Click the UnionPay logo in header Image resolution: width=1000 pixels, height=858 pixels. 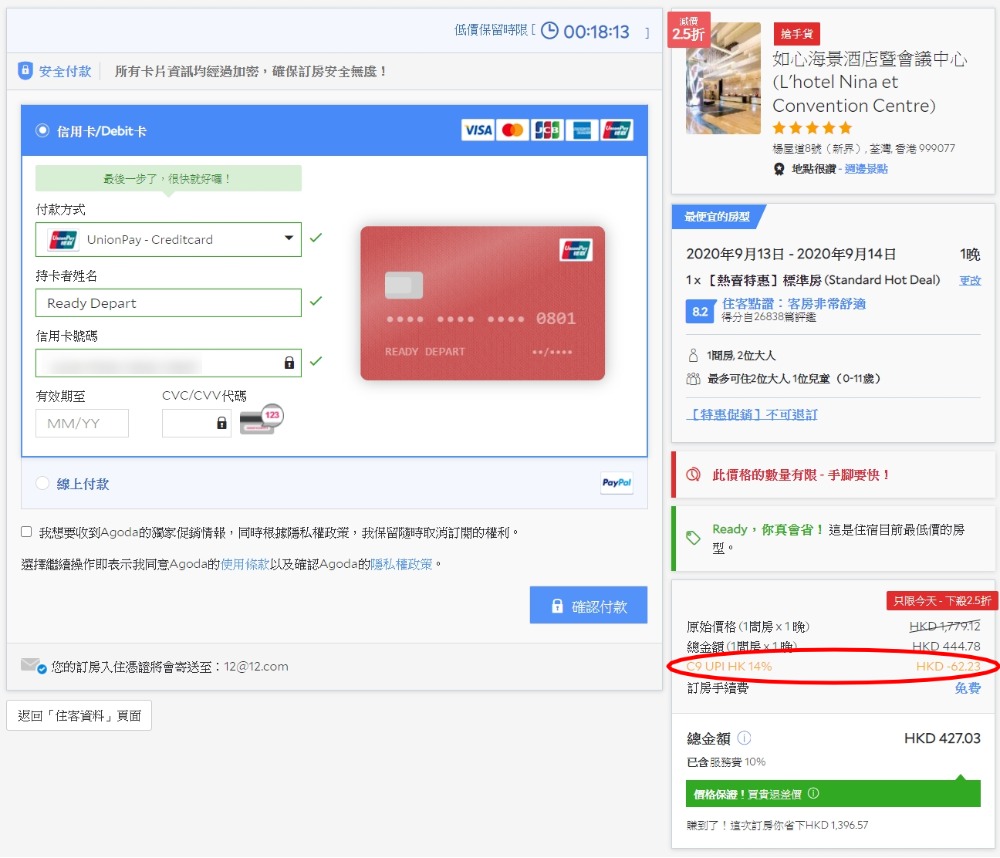(x=617, y=130)
